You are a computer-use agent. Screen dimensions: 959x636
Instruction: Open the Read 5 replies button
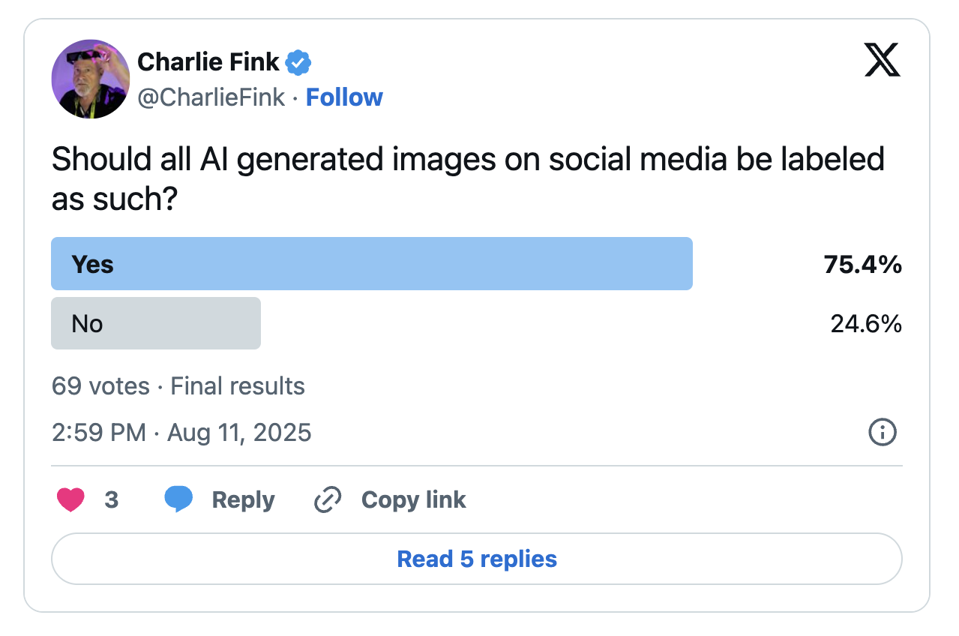click(x=476, y=559)
